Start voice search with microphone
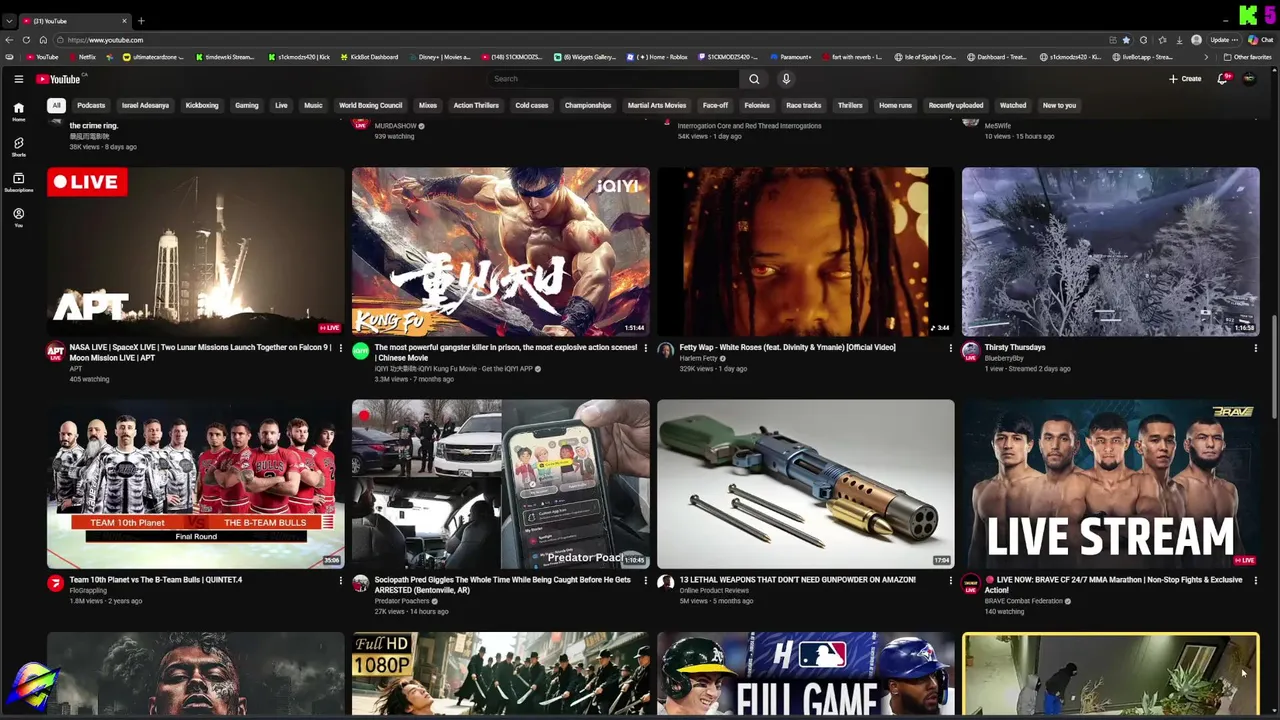 click(786, 79)
